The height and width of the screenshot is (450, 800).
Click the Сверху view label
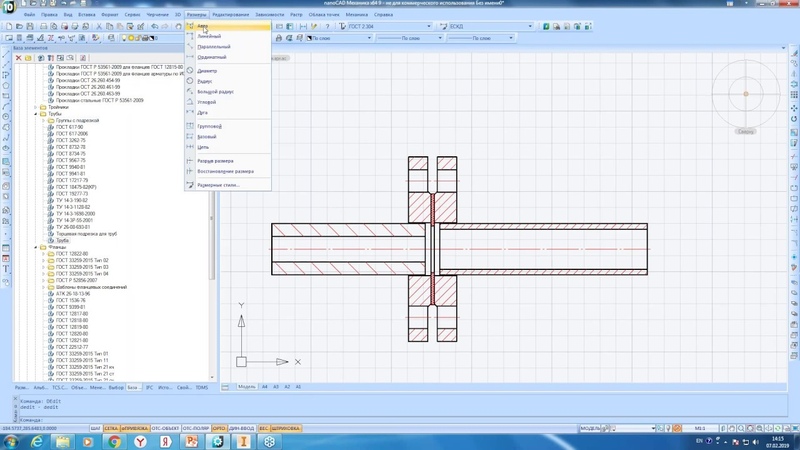point(746,132)
